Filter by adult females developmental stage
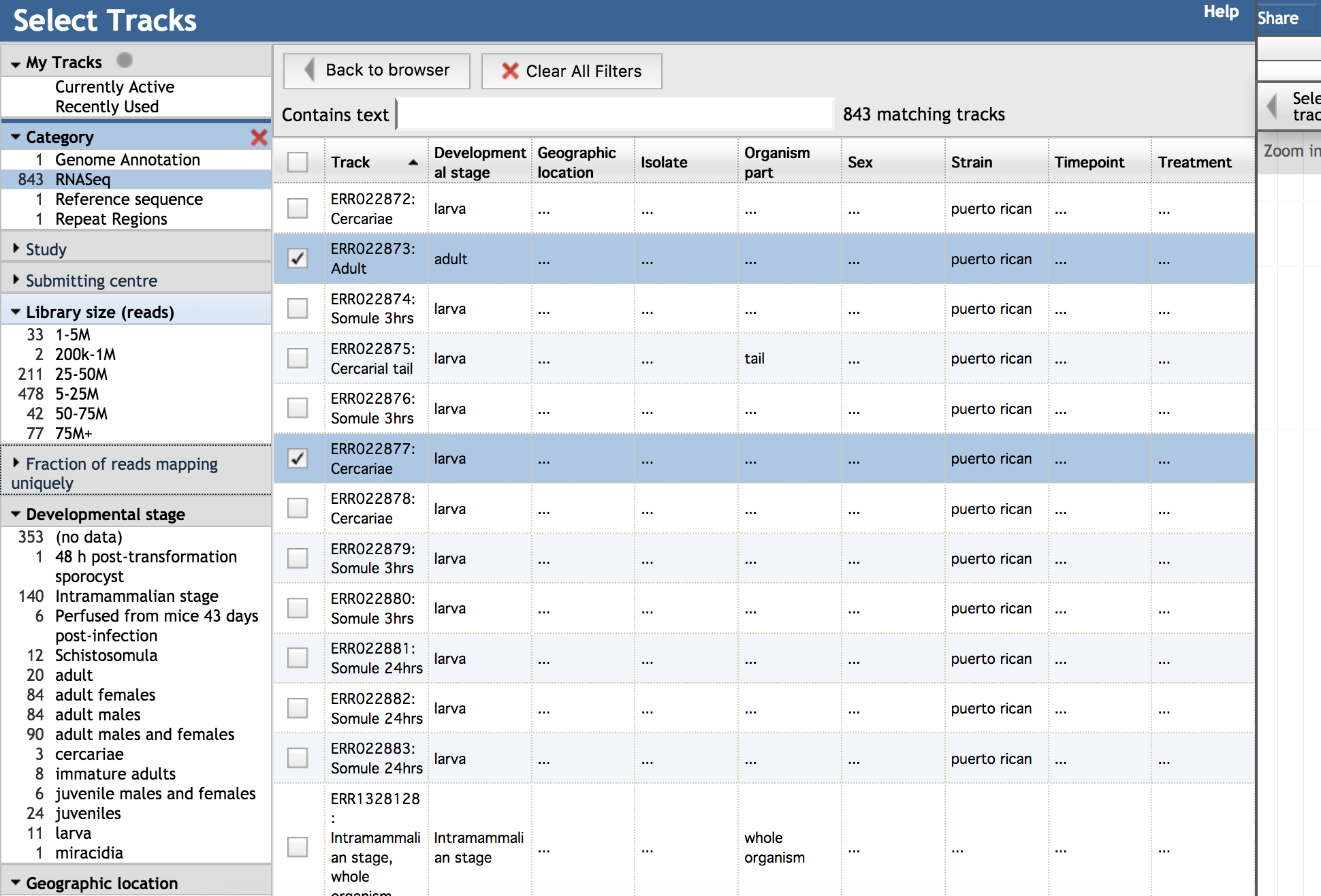The height and width of the screenshot is (896, 1321). click(x=105, y=694)
